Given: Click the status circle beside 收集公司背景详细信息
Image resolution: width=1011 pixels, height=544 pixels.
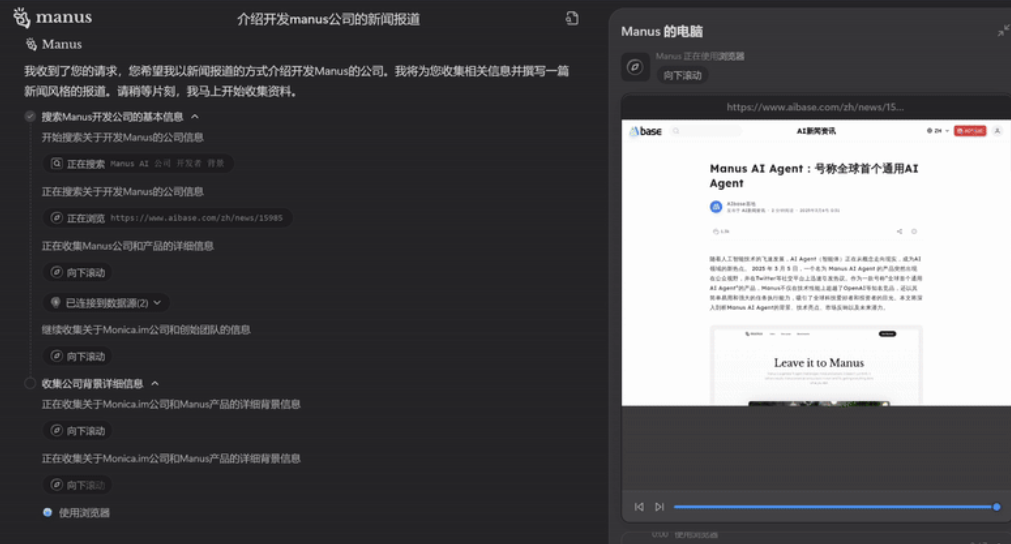Looking at the screenshot, I should [30, 383].
